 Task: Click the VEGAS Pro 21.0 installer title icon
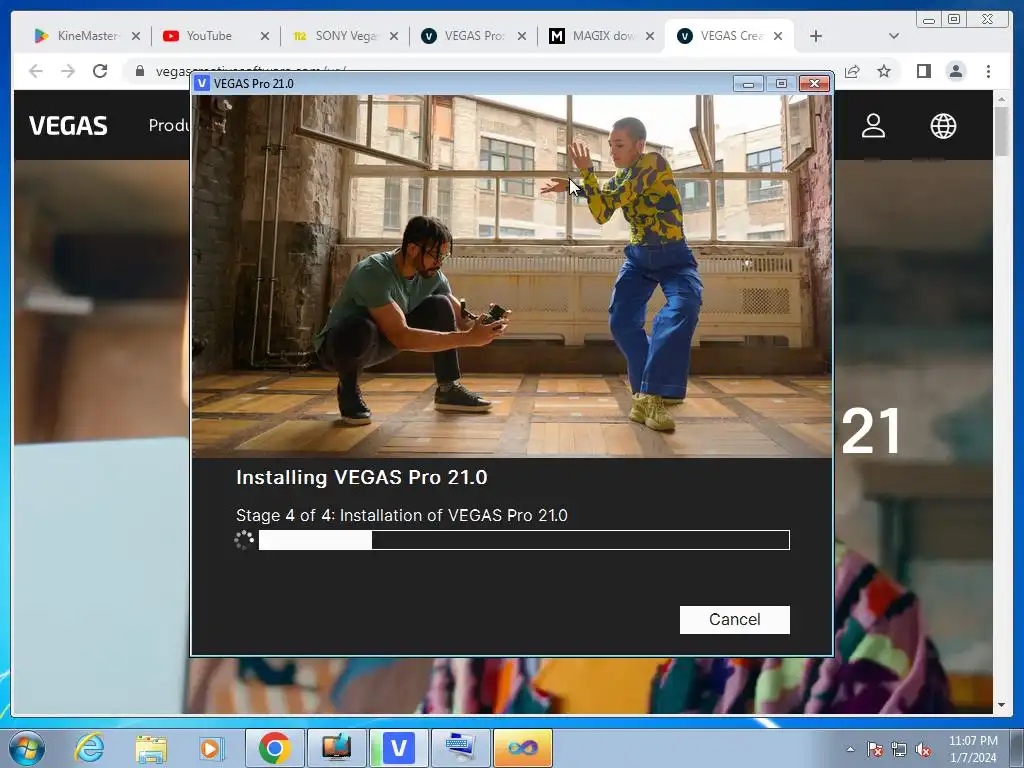point(202,84)
